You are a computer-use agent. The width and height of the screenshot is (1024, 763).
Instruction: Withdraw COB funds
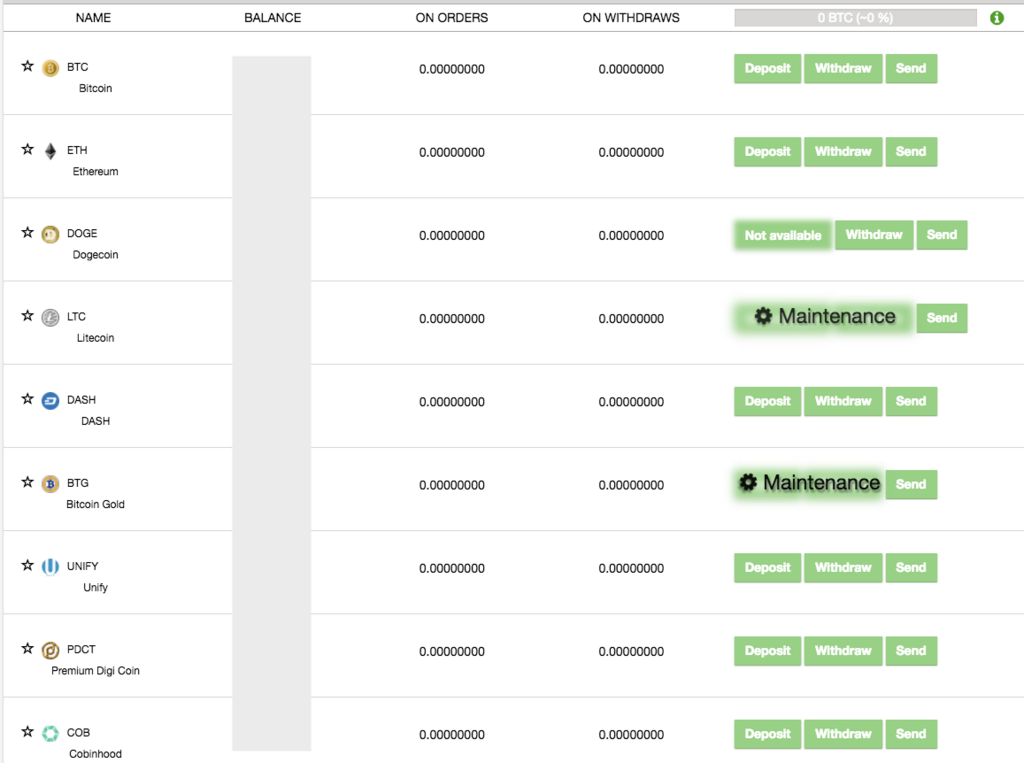coord(843,734)
